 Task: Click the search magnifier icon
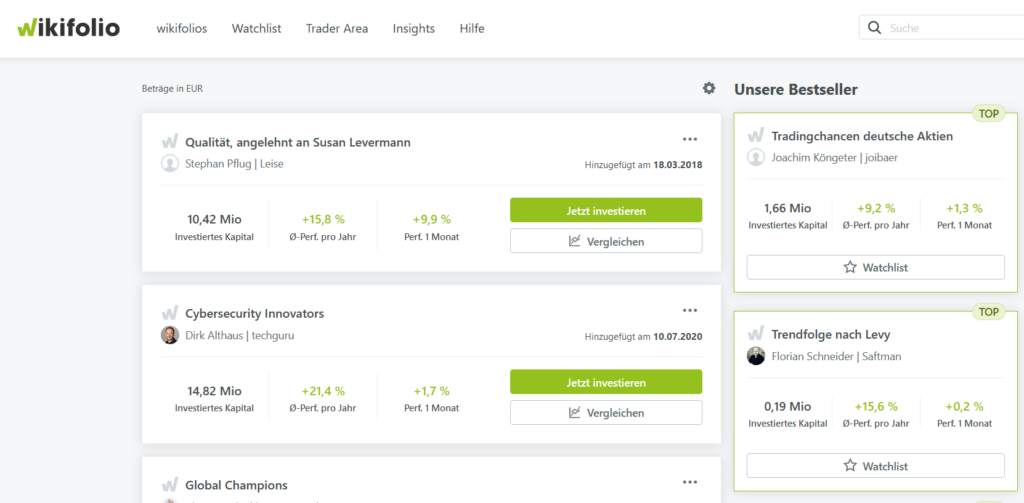[874, 28]
